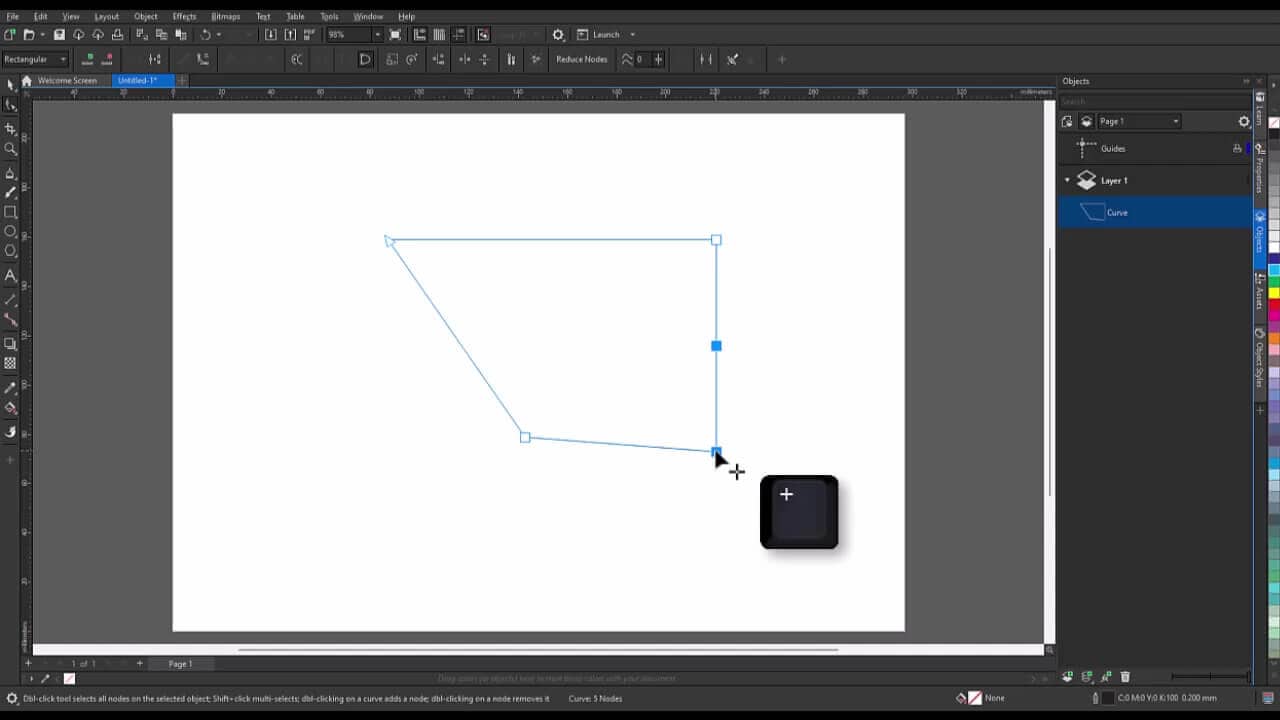Image resolution: width=1280 pixels, height=720 pixels.
Task: Click the selected middle node on right edge
Action: pos(716,346)
